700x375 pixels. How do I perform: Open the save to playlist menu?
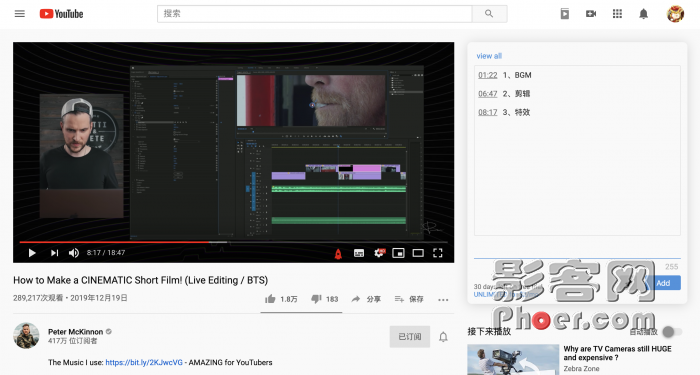(409, 299)
